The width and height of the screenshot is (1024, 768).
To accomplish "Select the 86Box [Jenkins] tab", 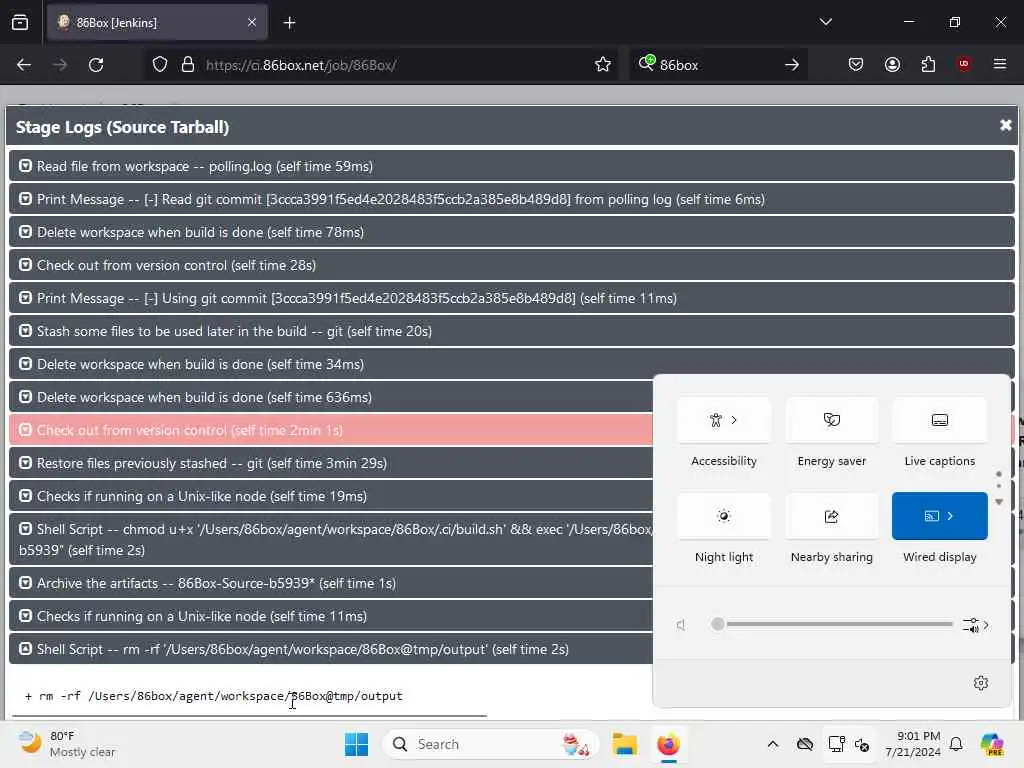I will pyautogui.click(x=157, y=22).
